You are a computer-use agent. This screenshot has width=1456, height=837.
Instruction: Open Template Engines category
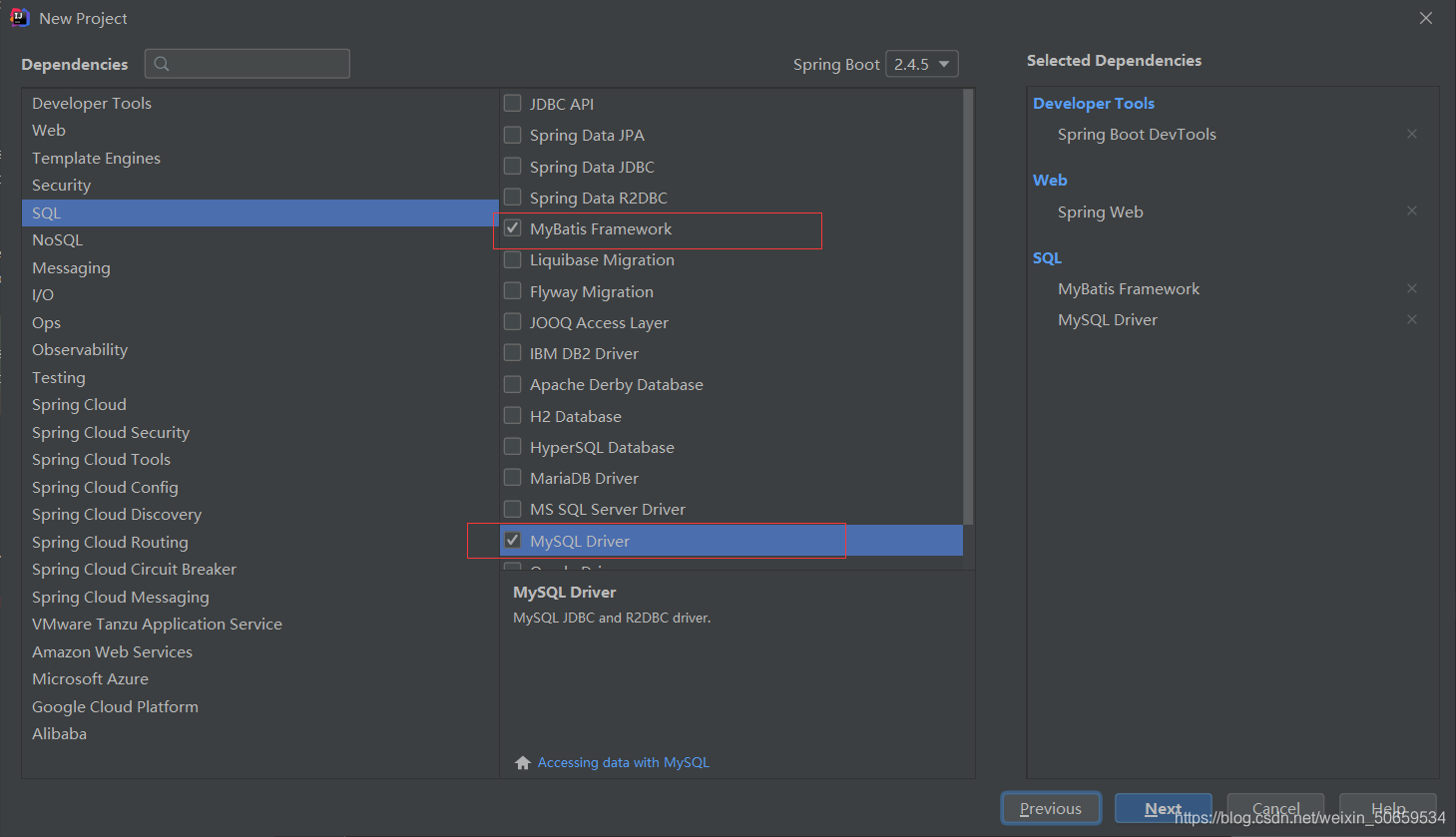tap(260, 158)
